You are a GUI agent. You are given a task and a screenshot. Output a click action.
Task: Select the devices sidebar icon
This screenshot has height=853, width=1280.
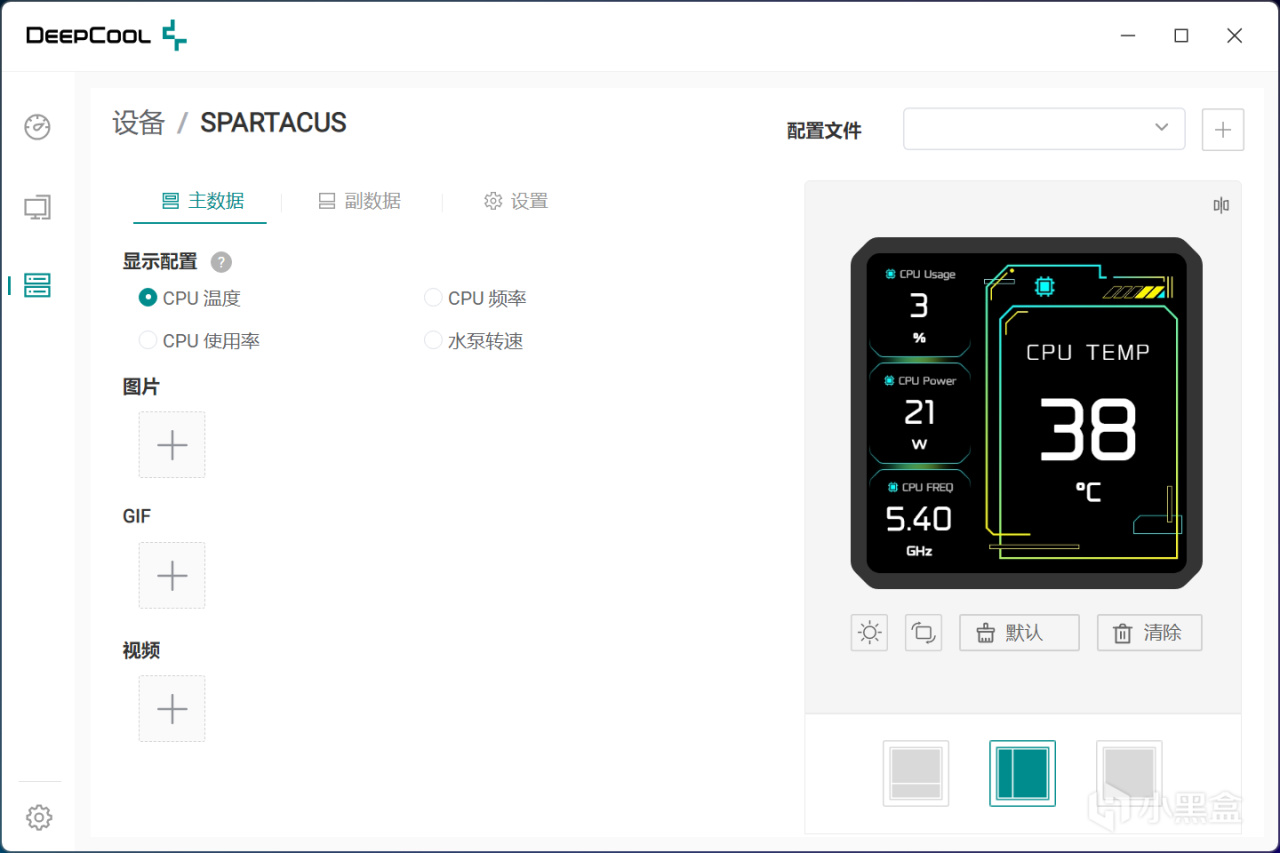coord(38,285)
